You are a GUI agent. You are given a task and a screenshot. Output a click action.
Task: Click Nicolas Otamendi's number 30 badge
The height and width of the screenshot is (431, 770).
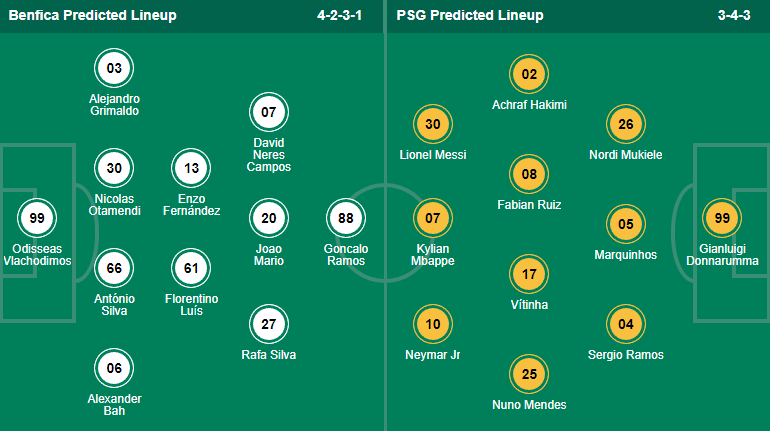pyautogui.click(x=114, y=169)
